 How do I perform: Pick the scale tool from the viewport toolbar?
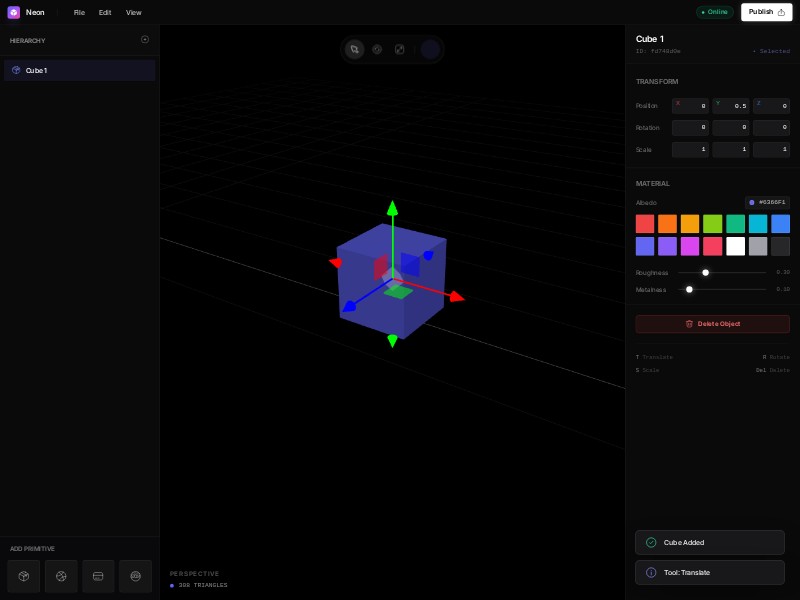pyautogui.click(x=401, y=48)
